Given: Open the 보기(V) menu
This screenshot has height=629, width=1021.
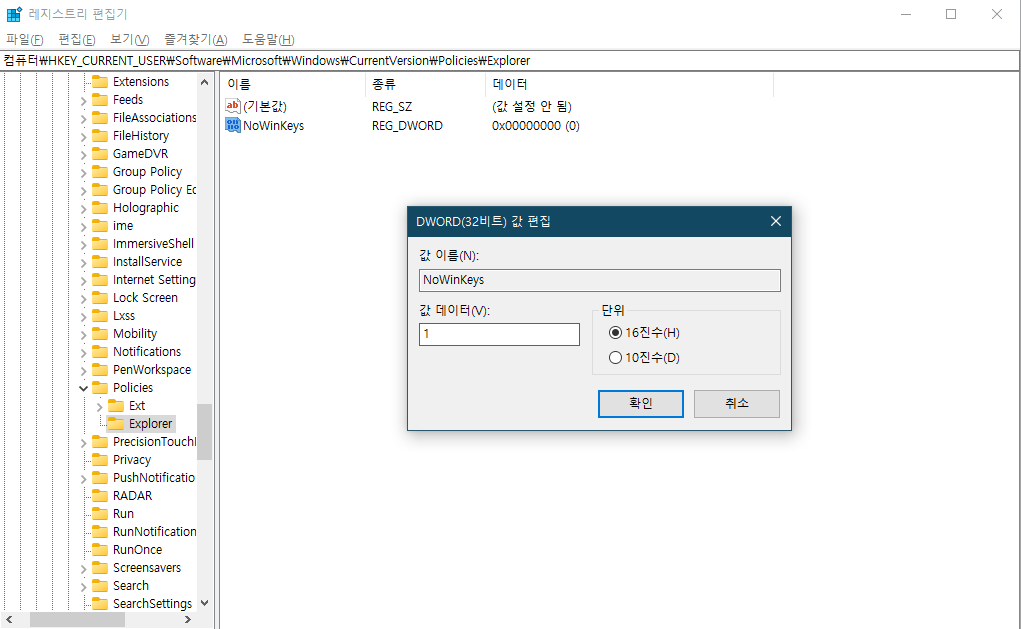Looking at the screenshot, I should point(130,40).
